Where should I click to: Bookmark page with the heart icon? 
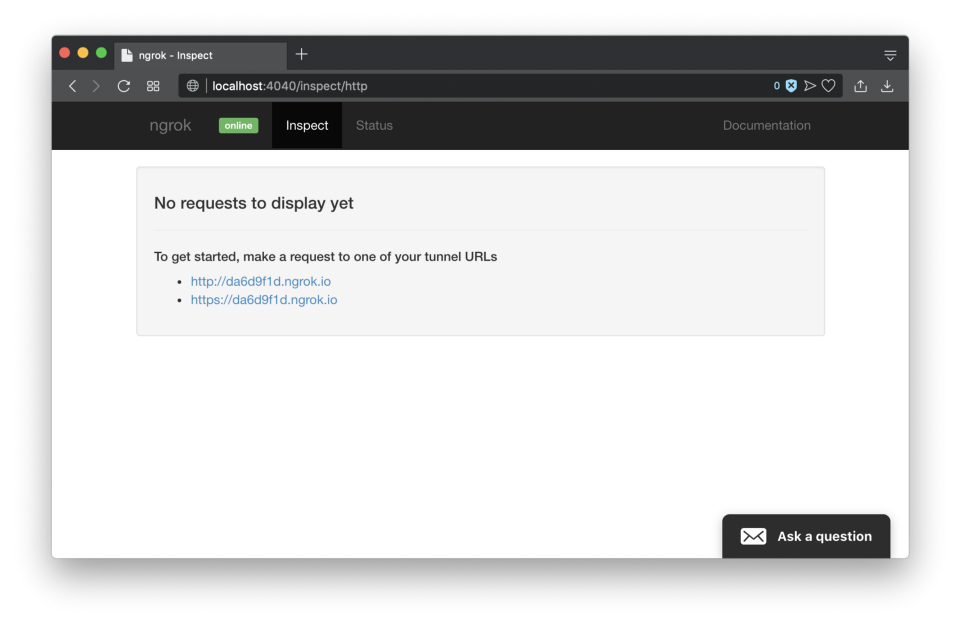tap(828, 86)
